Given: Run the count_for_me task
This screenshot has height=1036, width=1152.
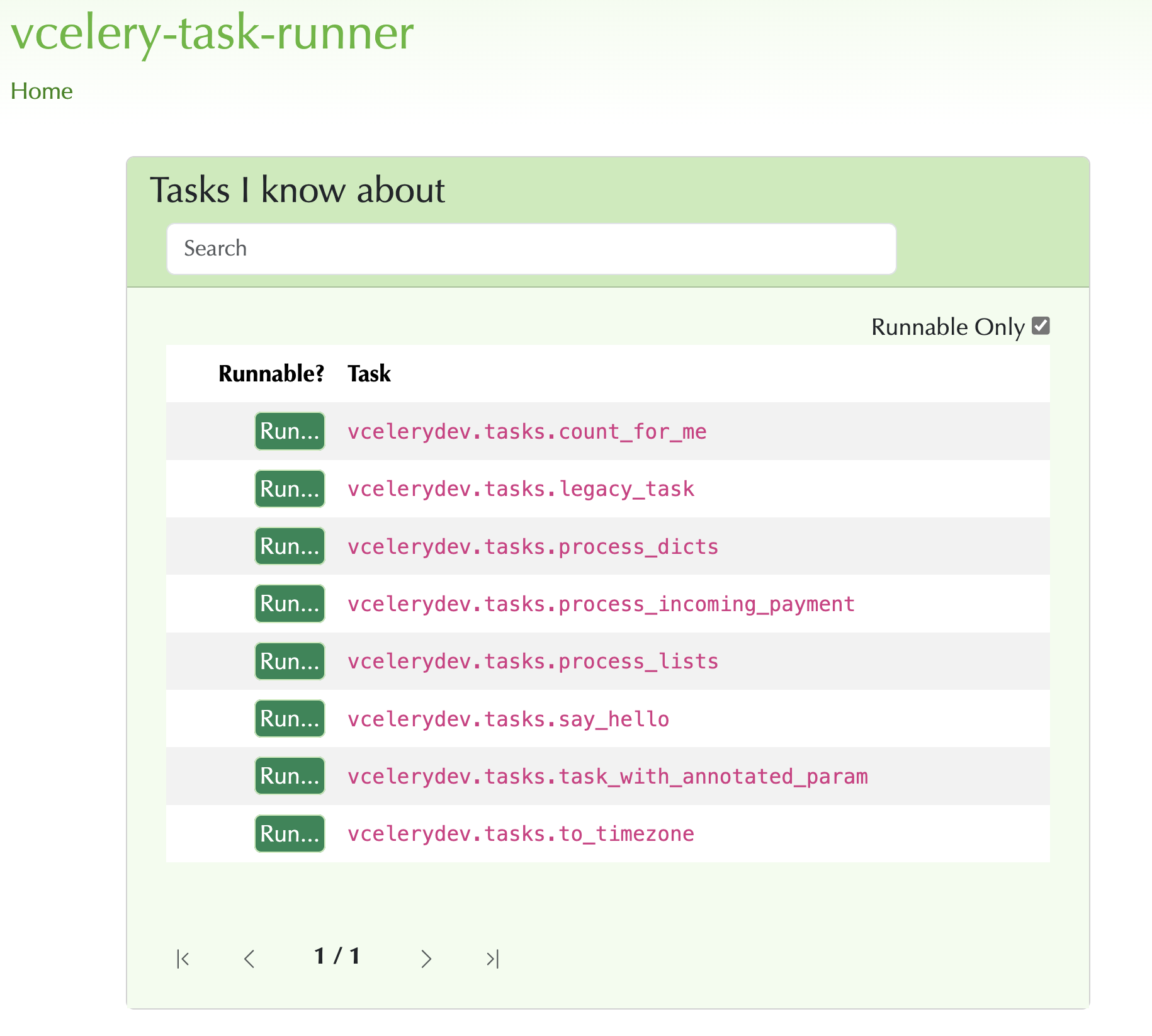Looking at the screenshot, I should [289, 431].
